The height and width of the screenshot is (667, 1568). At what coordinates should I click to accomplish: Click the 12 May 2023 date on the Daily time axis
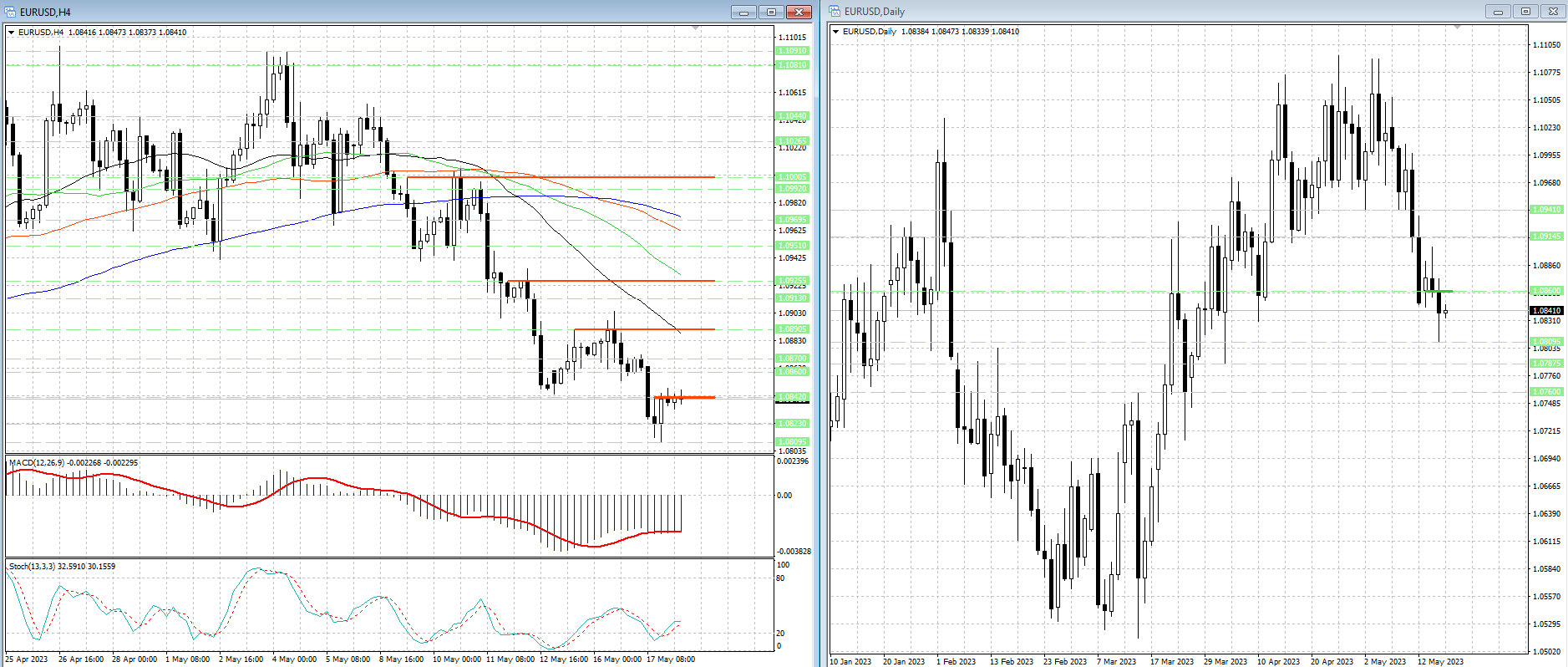[1440, 662]
